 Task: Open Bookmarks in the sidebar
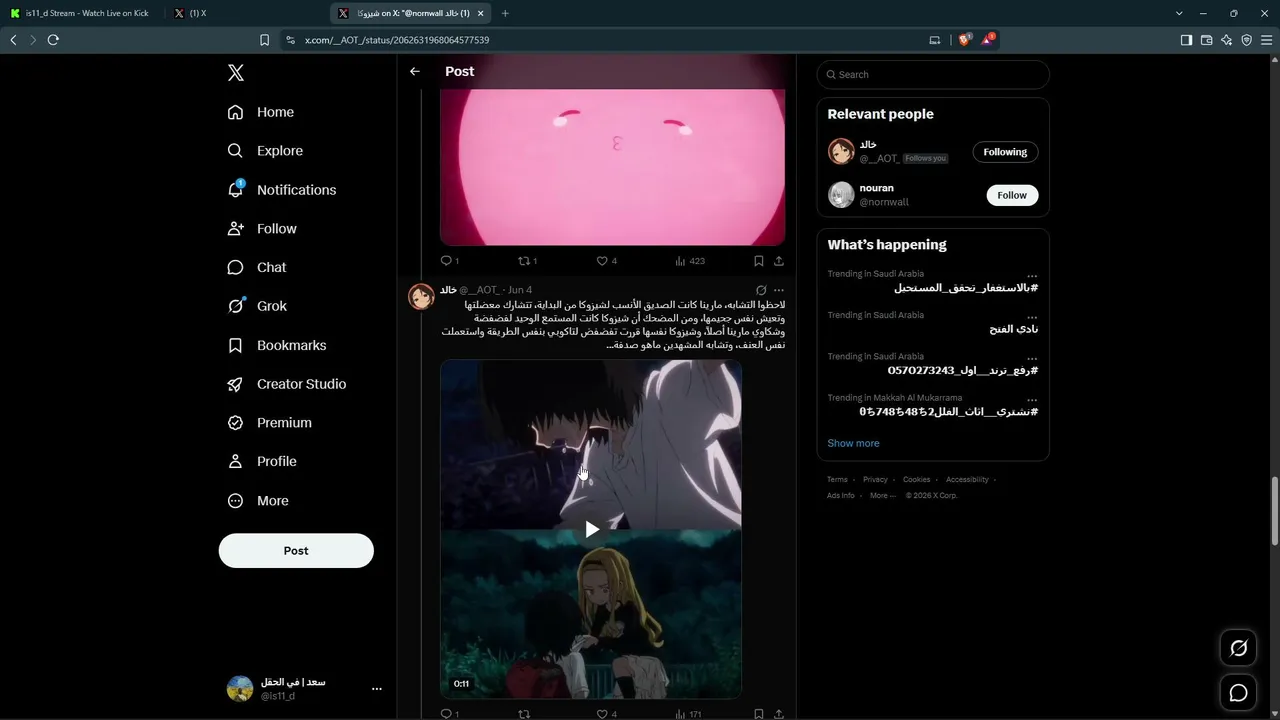point(277,345)
